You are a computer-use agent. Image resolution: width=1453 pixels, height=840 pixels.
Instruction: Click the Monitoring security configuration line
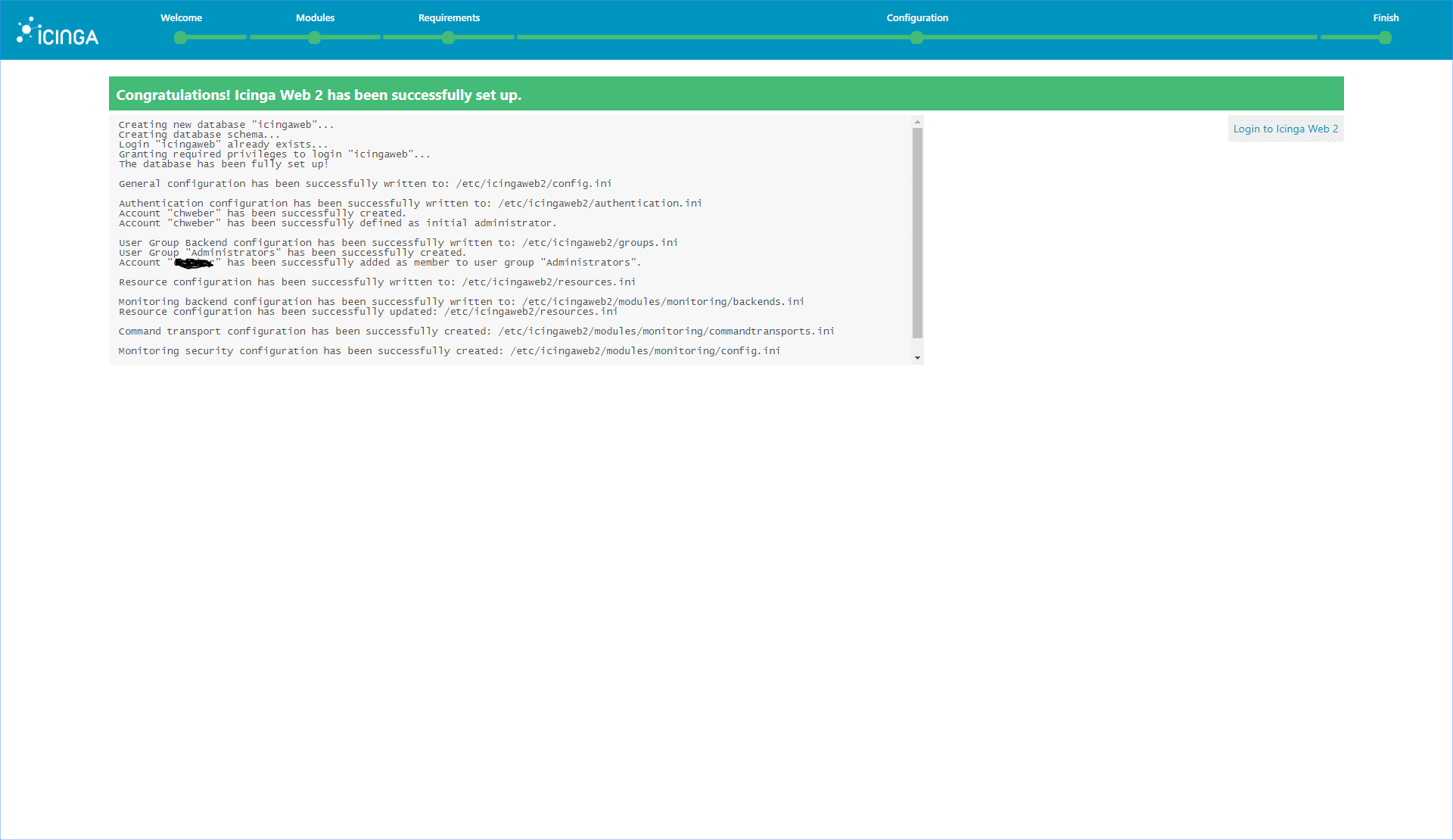[x=449, y=350]
